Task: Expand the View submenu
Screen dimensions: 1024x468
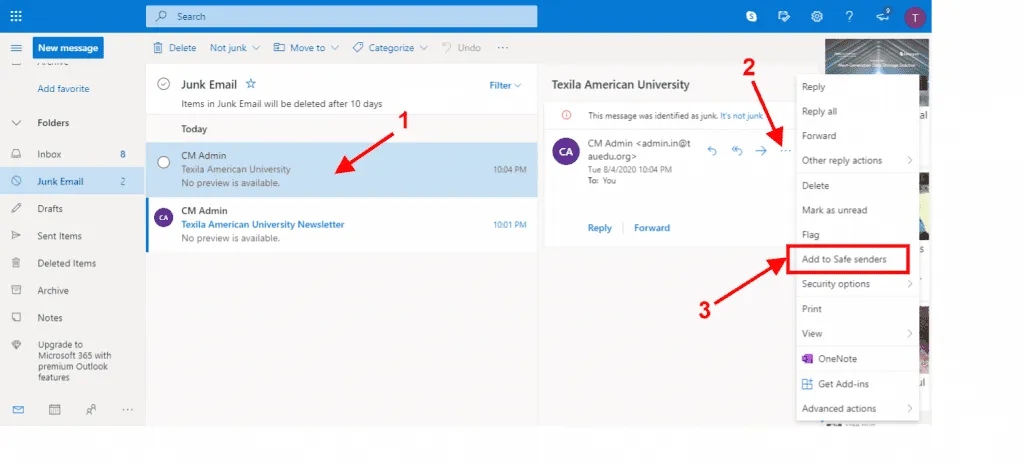Action: (x=857, y=334)
